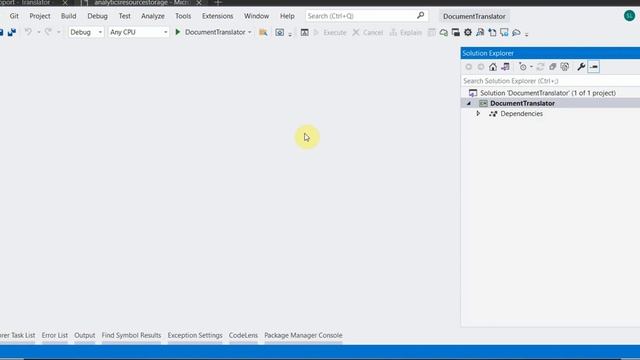
Task: Open the Tools menu
Action: pyautogui.click(x=183, y=16)
